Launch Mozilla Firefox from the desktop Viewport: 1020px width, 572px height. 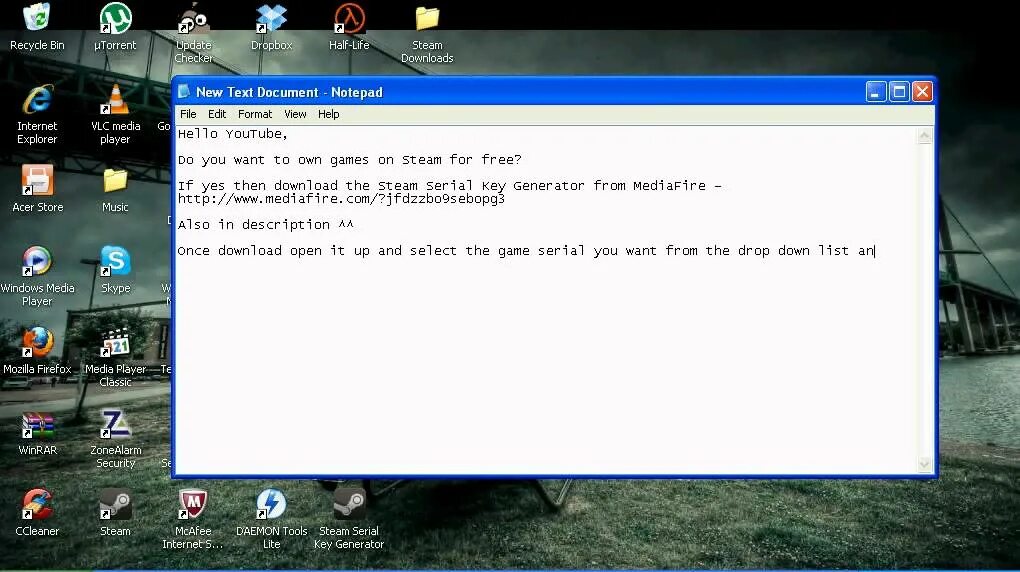(x=37, y=351)
